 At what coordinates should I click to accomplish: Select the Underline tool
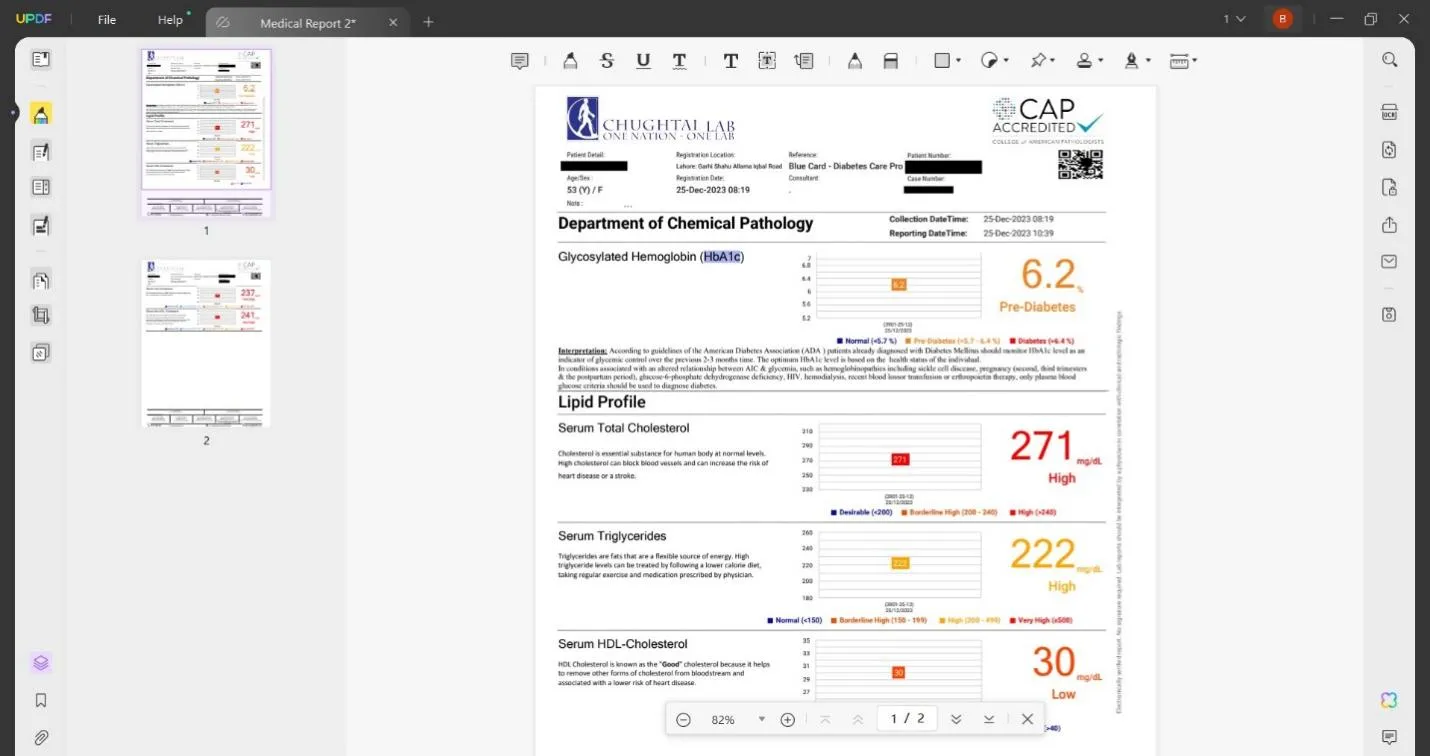[x=643, y=61]
